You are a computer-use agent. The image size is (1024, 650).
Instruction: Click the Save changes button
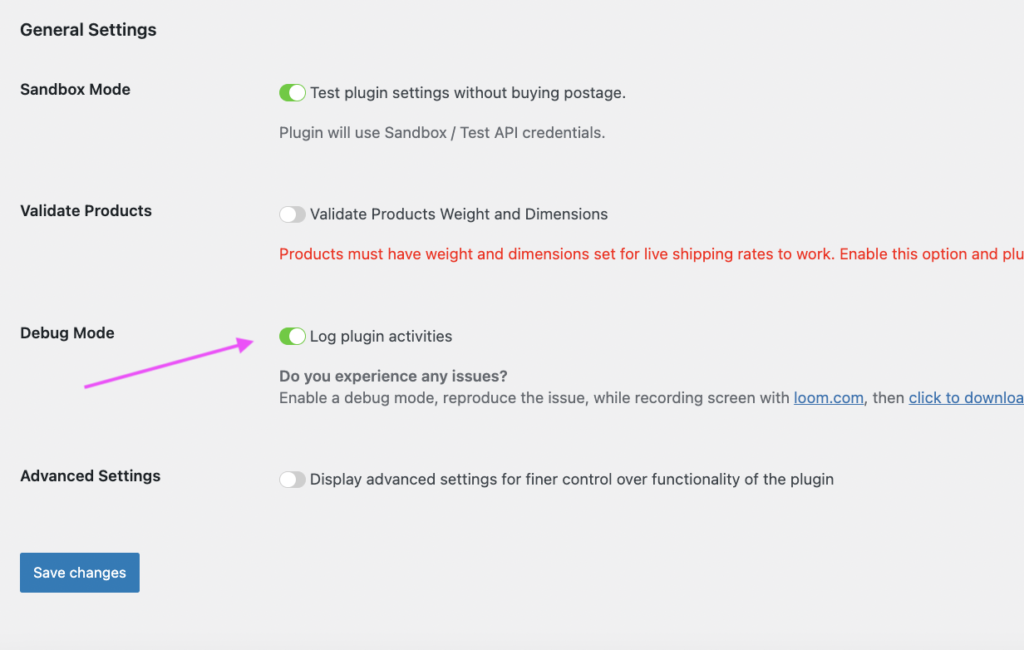[x=80, y=573]
